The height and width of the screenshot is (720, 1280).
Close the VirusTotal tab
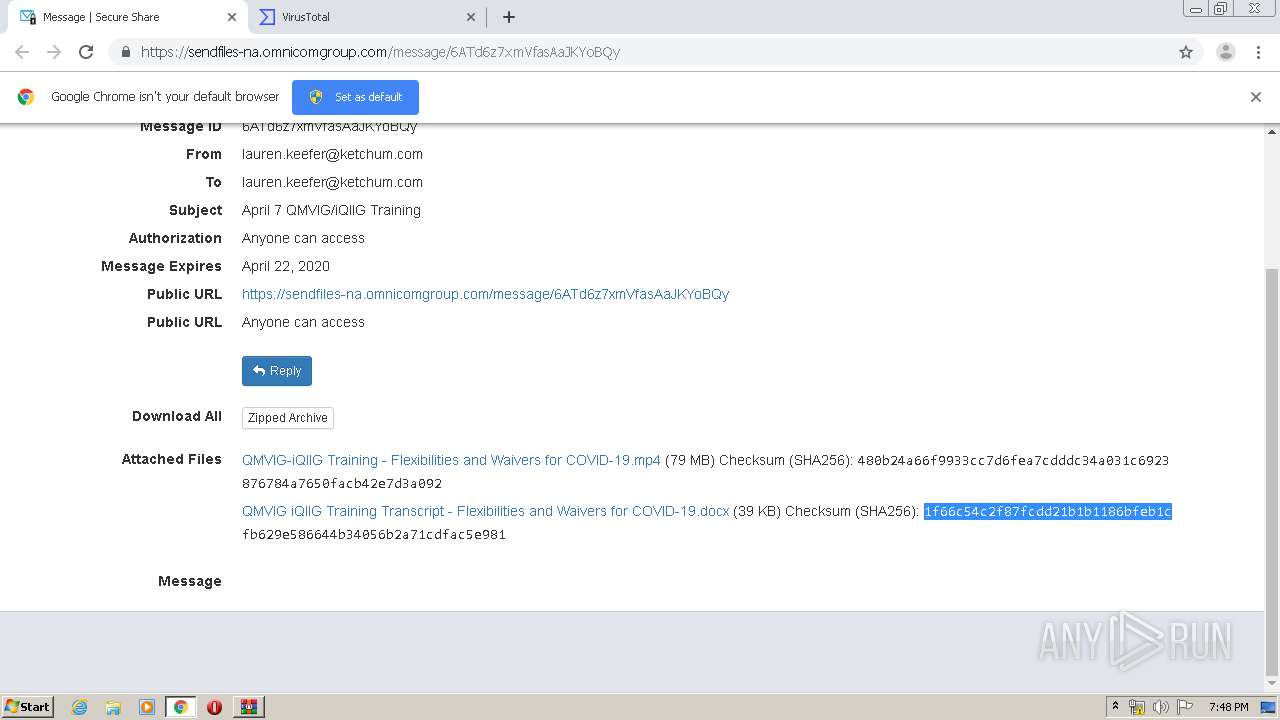471,17
